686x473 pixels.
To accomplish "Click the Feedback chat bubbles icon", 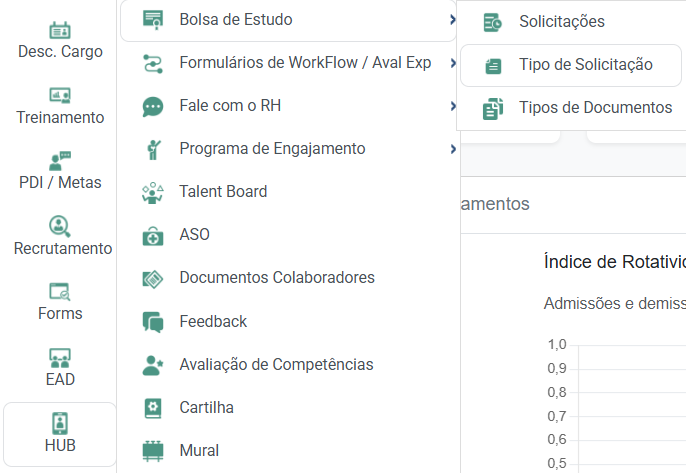I will (x=153, y=322).
